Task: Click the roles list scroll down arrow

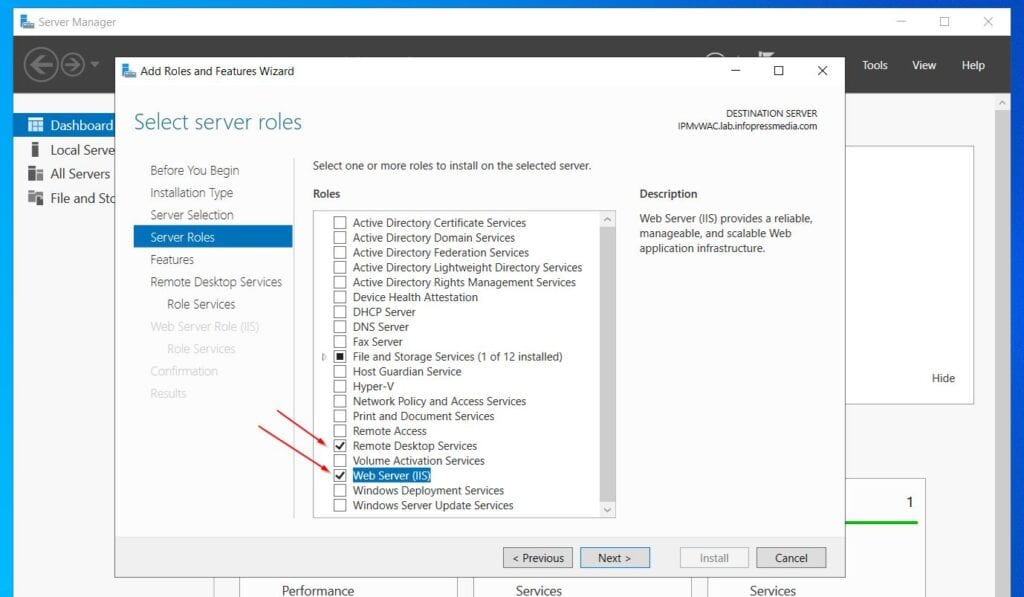Action: [607, 509]
